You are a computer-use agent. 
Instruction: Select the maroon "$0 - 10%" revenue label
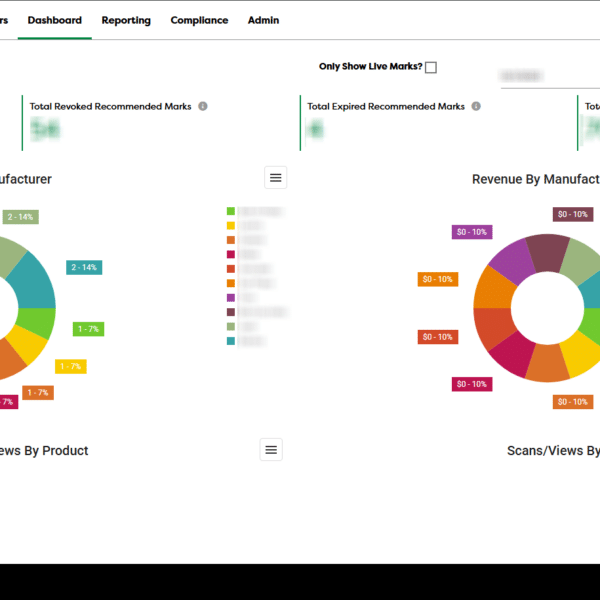[573, 214]
